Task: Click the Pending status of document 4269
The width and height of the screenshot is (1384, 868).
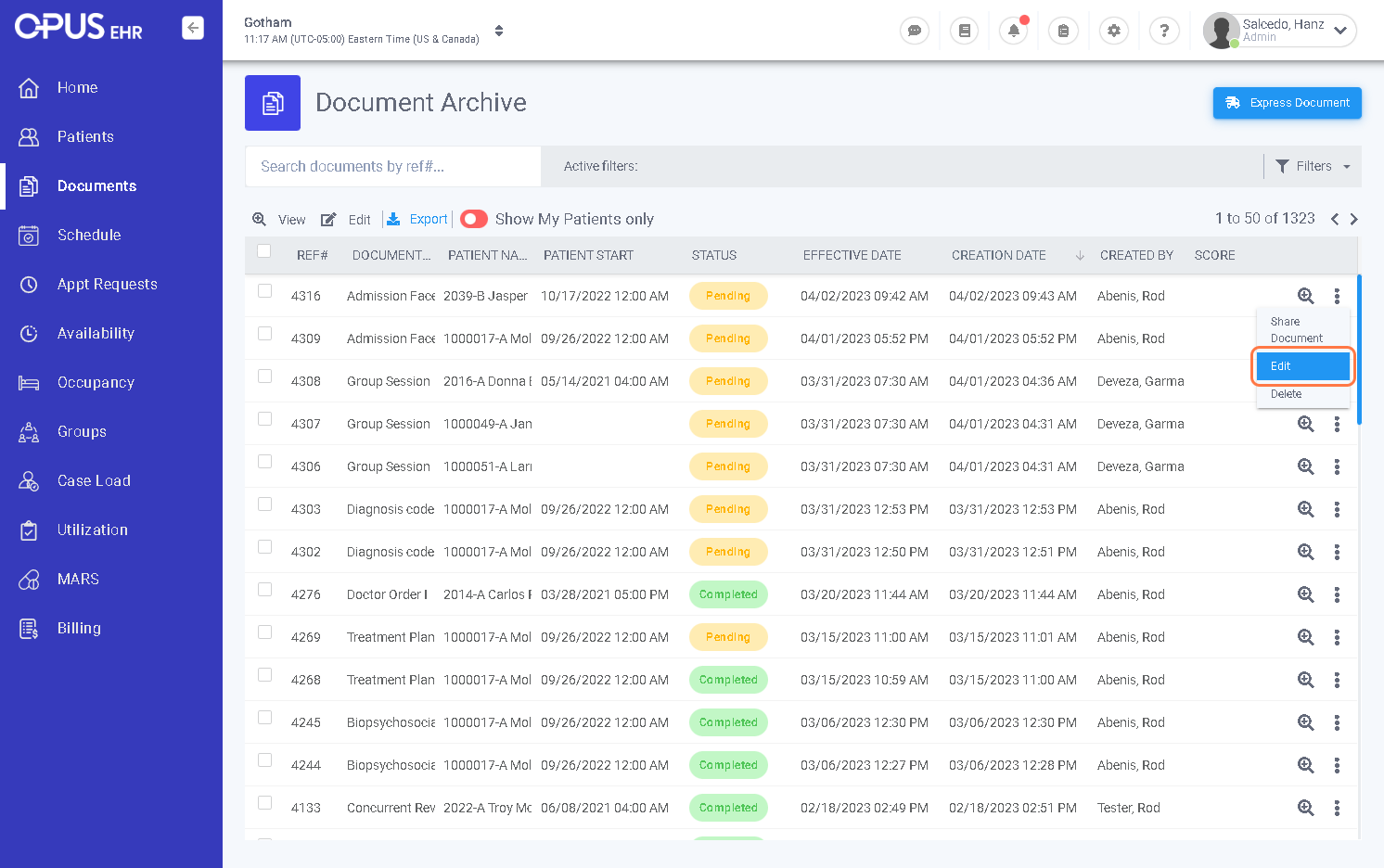Action: click(x=728, y=637)
